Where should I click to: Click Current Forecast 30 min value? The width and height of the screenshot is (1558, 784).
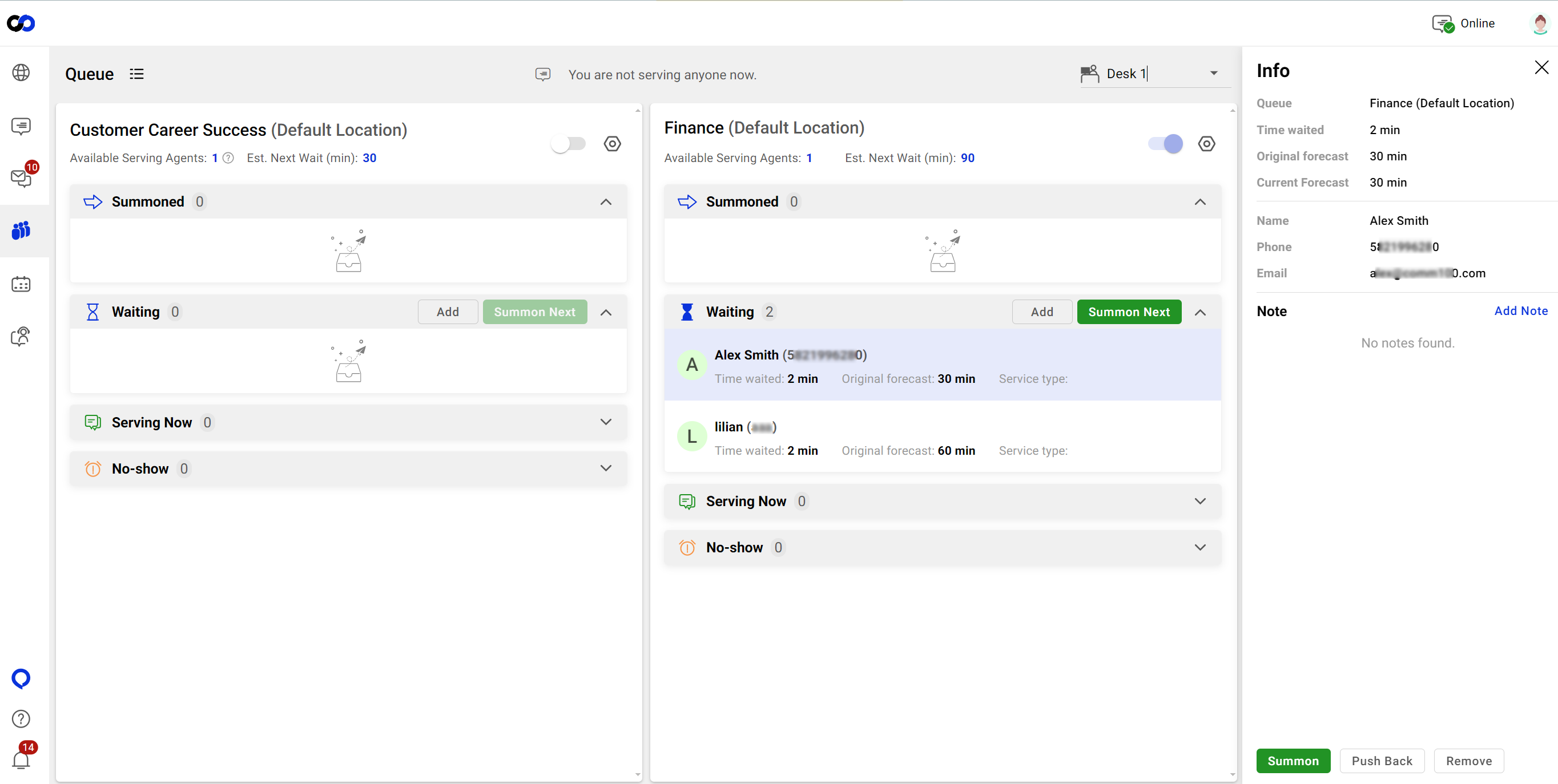click(x=1388, y=183)
